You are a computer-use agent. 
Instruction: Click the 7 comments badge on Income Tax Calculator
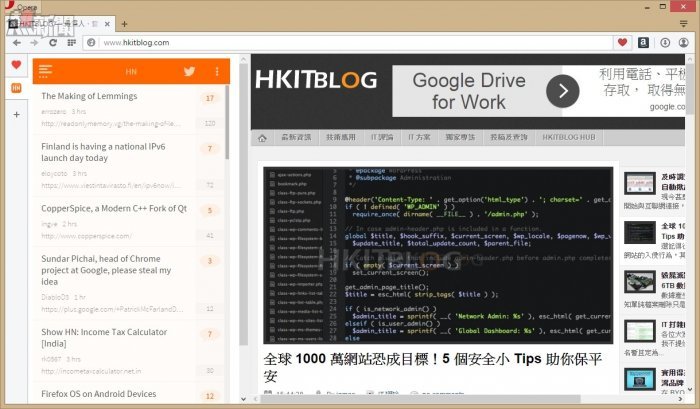click(x=210, y=334)
